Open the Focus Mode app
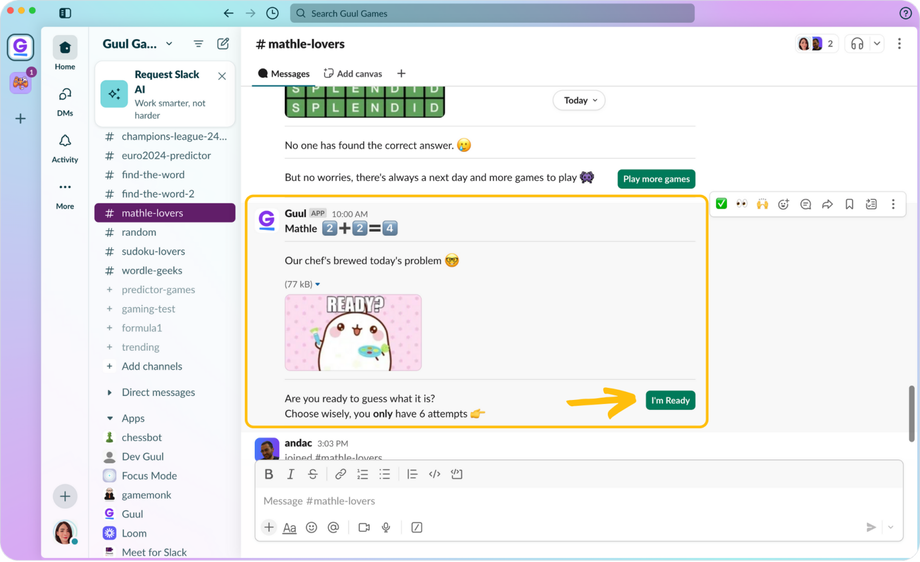The height and width of the screenshot is (562, 920). 165,476
